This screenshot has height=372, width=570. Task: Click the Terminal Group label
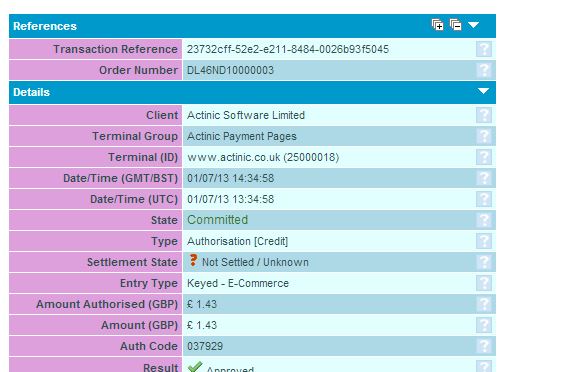pos(135,136)
